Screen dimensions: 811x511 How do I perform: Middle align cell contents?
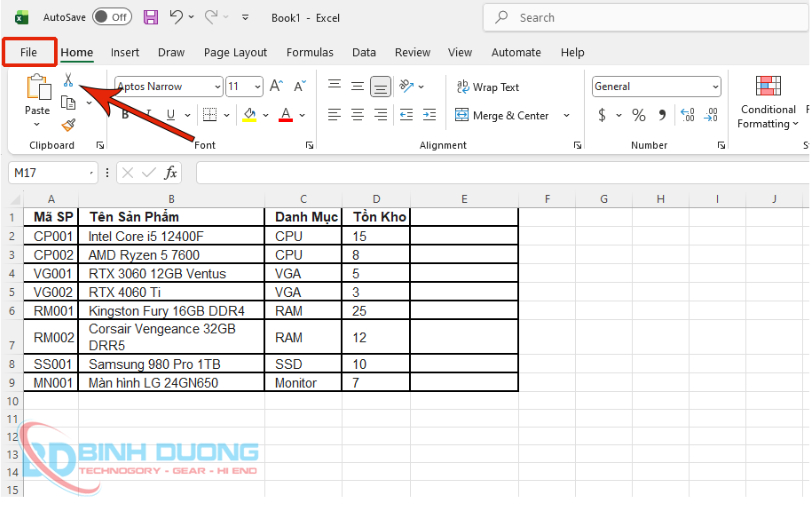pyautogui.click(x=357, y=86)
